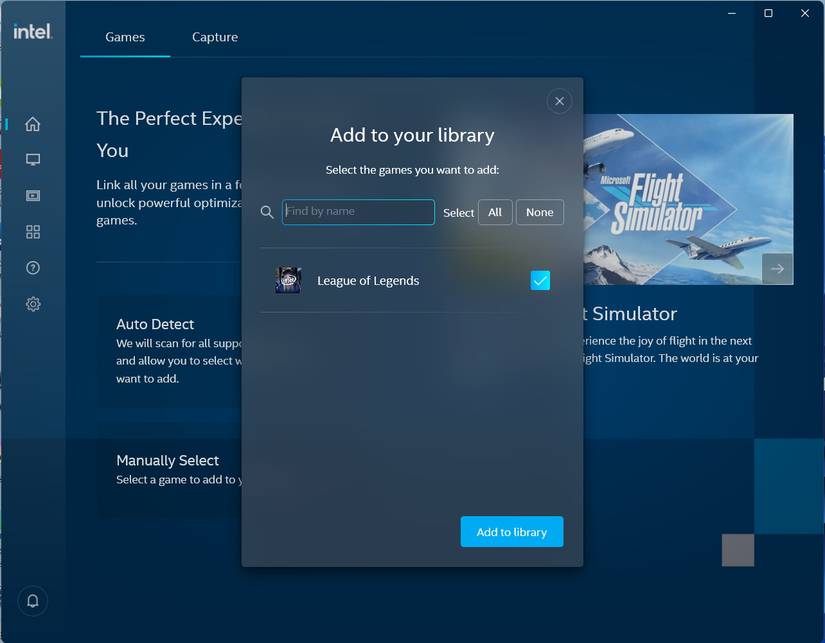825x643 pixels.
Task: Click the search magnifier icon
Action: coord(267,212)
